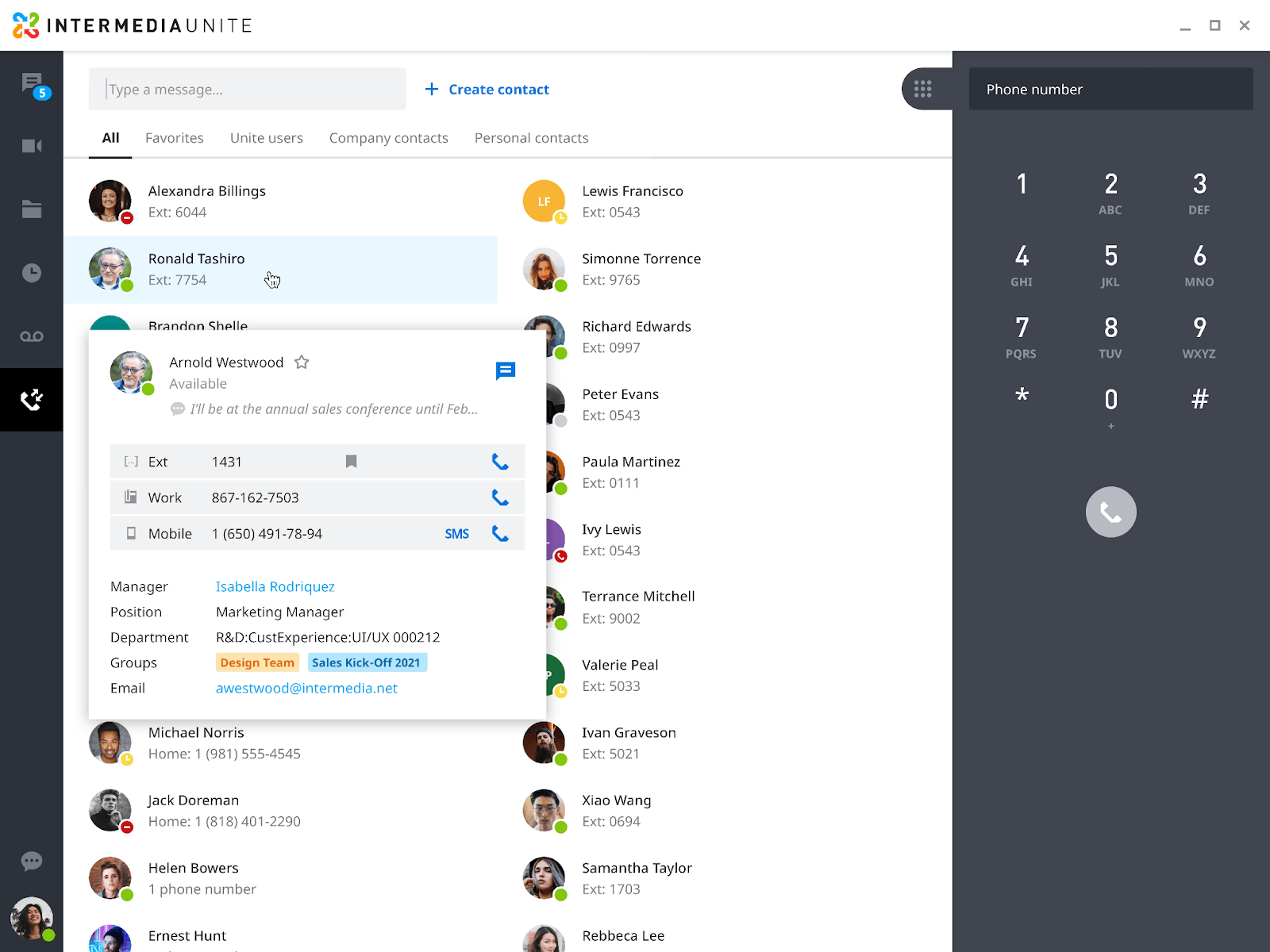This screenshot has height=952, width=1270.
Task: Open call history from the sidebar clock icon
Action: click(32, 272)
